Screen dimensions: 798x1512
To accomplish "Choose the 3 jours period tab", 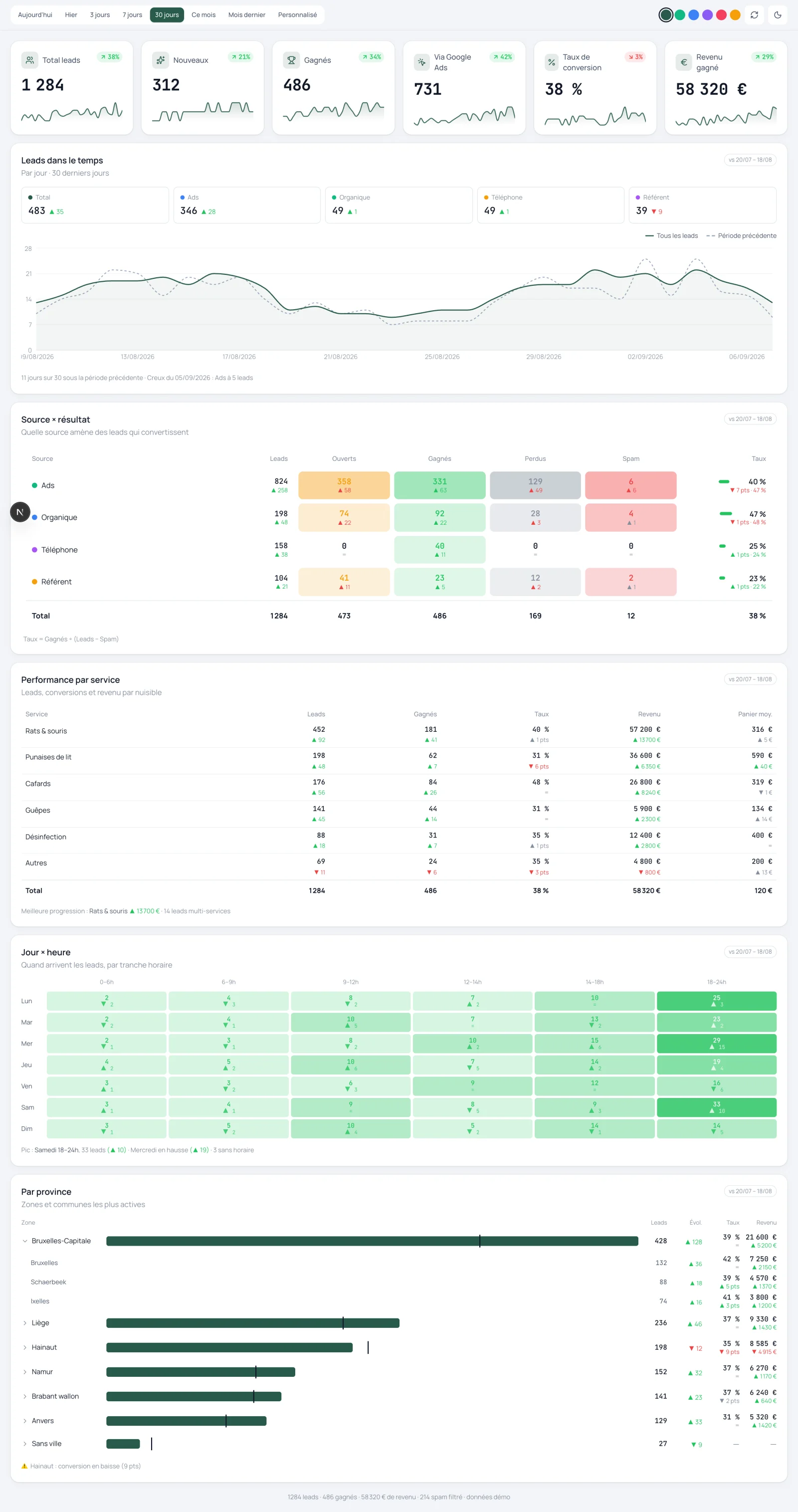I will [100, 14].
